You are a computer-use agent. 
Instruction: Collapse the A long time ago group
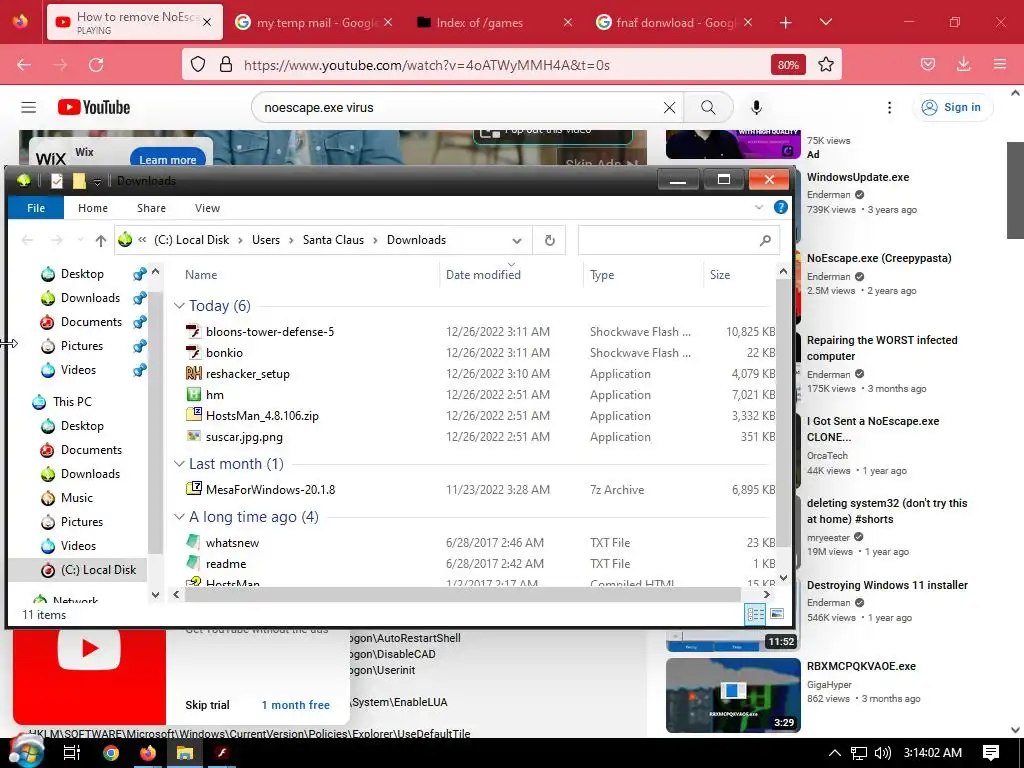coord(179,517)
